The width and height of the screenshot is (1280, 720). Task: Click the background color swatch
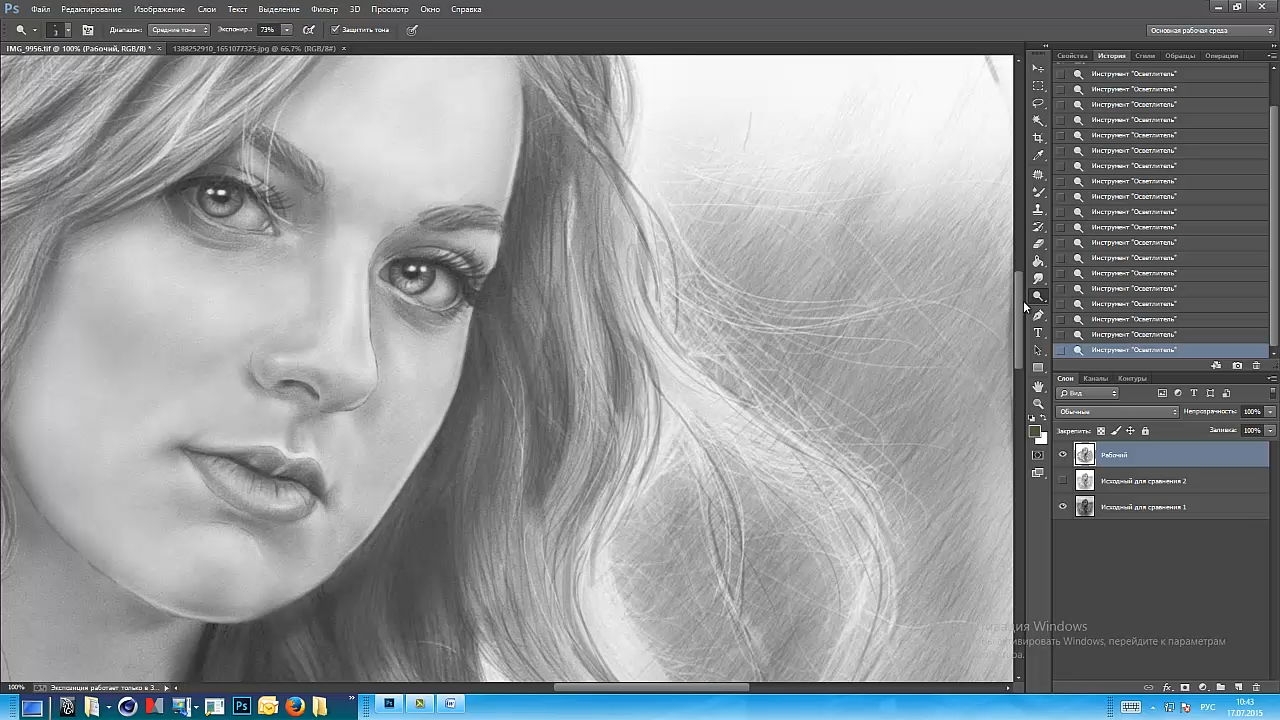tap(1042, 438)
